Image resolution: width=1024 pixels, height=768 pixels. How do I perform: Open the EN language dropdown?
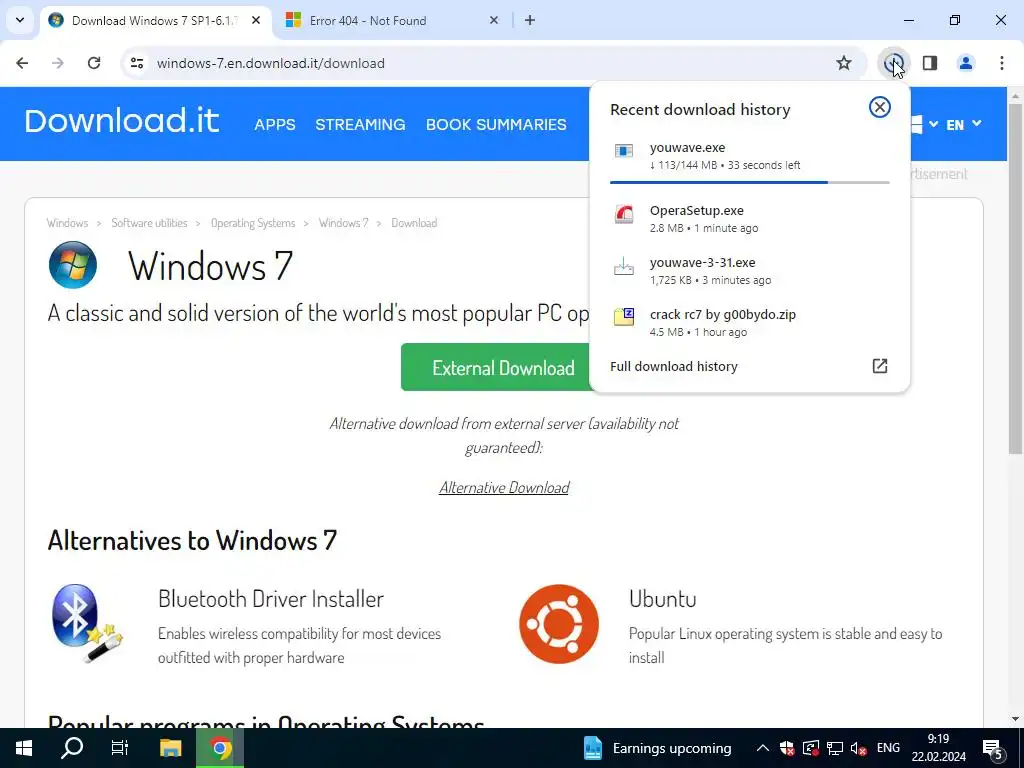coord(963,124)
